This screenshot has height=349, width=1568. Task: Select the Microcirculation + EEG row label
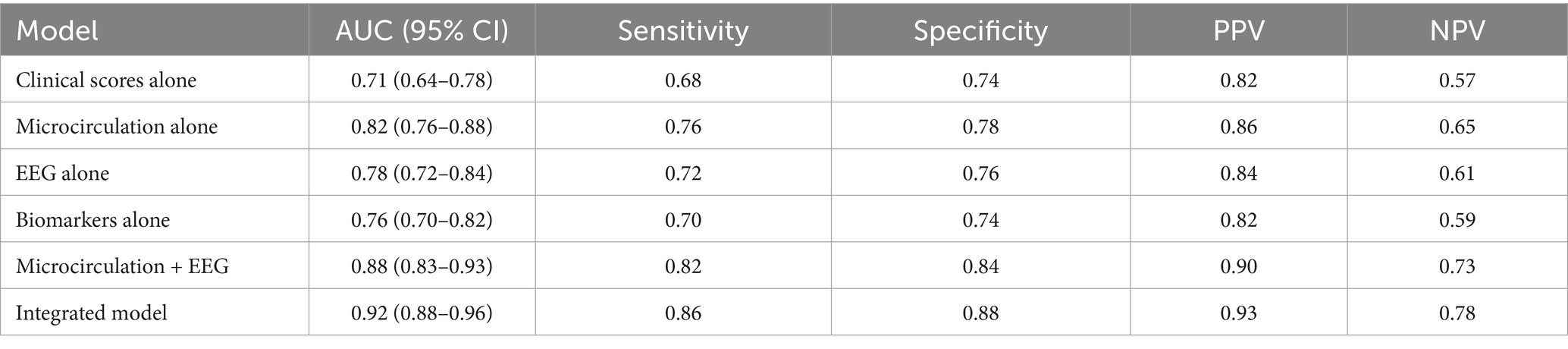tap(122, 266)
